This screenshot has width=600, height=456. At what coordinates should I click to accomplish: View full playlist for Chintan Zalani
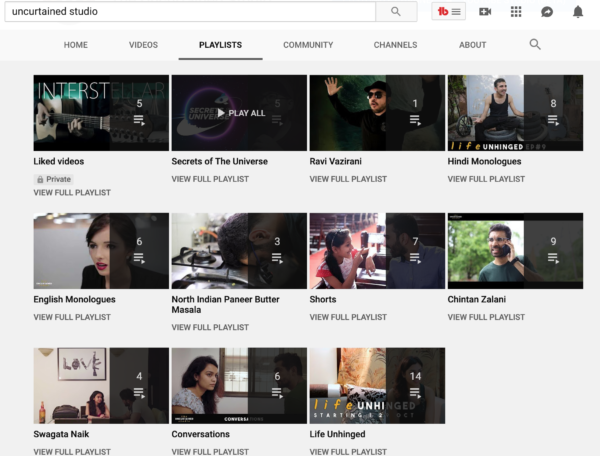486,317
